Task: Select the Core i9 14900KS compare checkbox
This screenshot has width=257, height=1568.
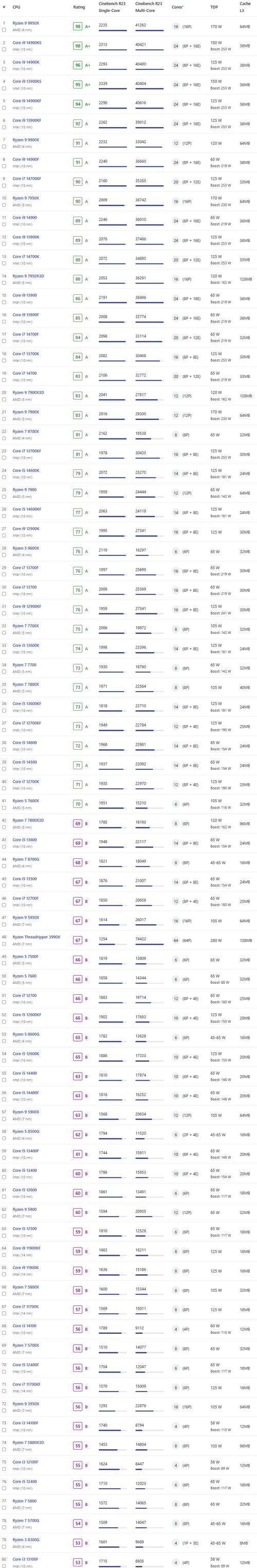Action: 4,49
